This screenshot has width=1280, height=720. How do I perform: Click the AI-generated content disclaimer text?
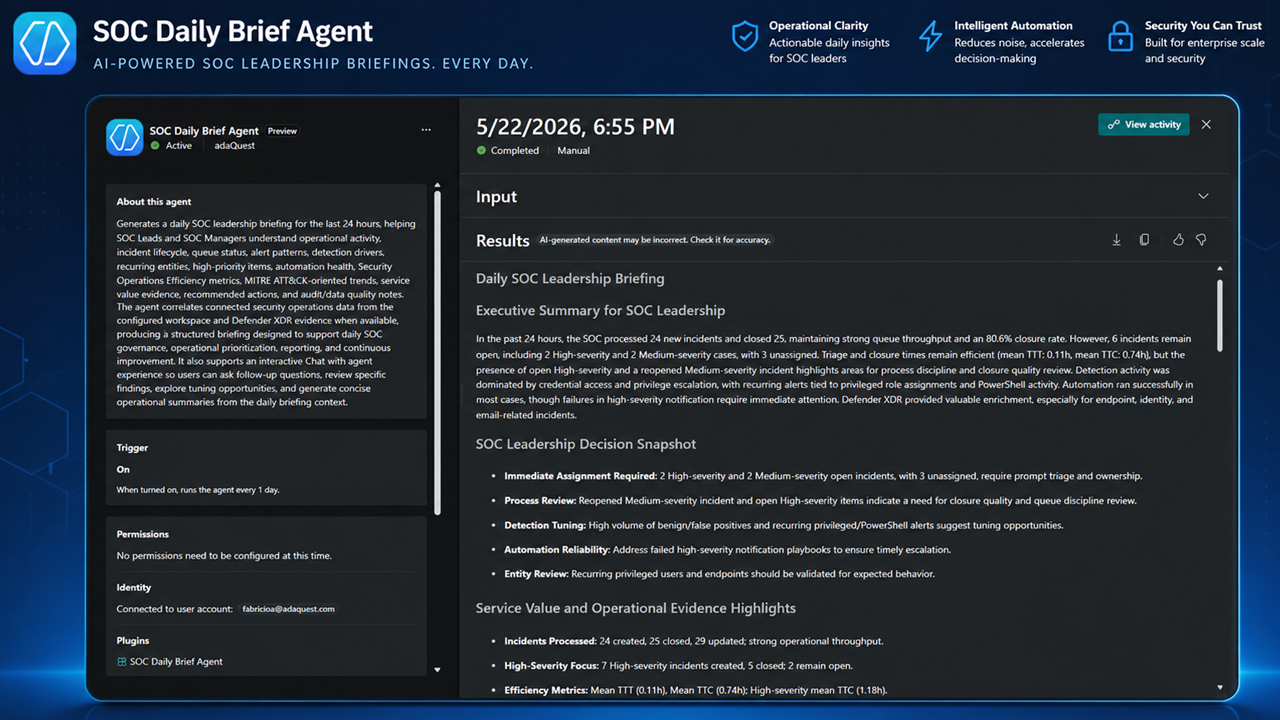[x=655, y=240]
